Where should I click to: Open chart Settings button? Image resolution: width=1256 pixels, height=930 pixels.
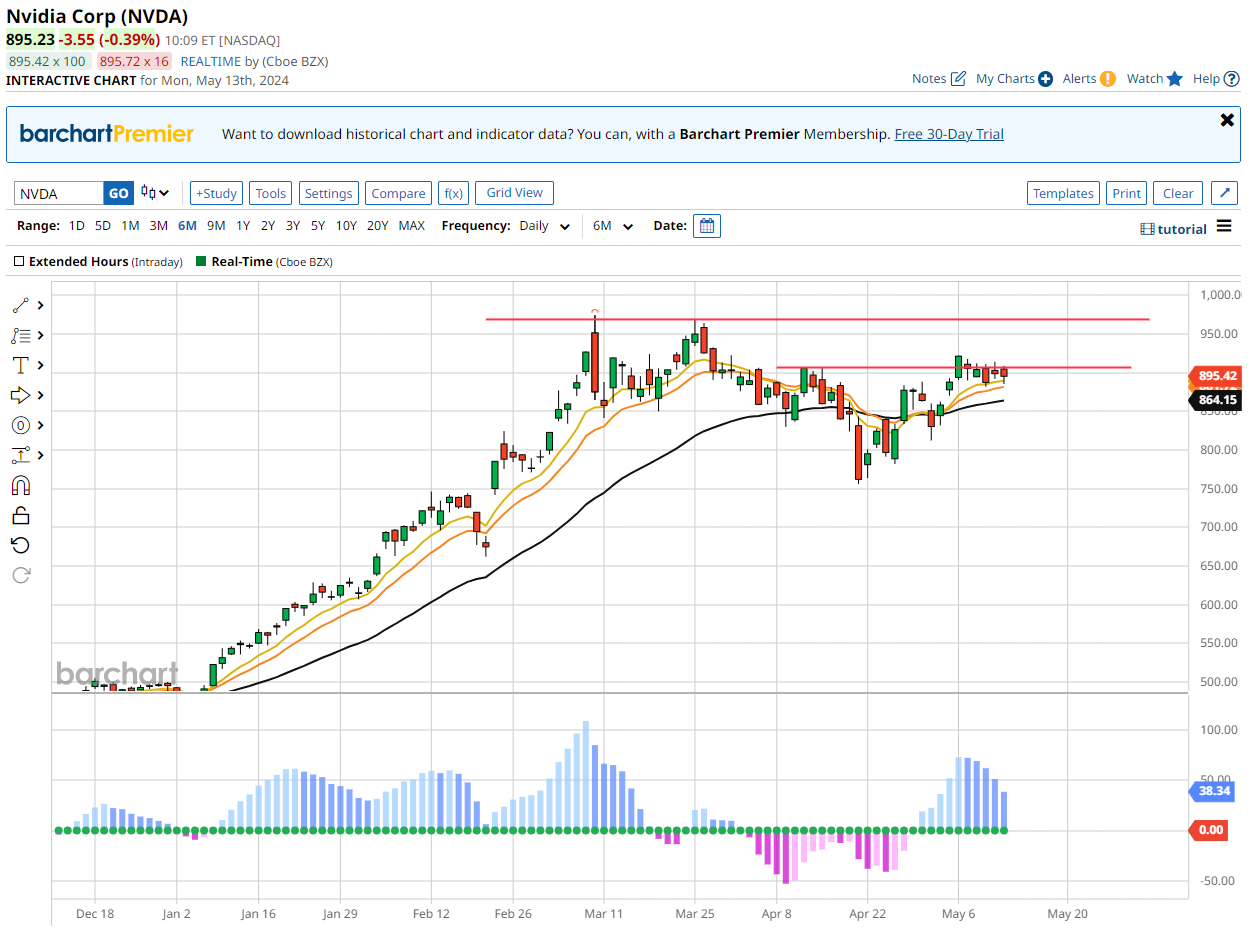[328, 193]
